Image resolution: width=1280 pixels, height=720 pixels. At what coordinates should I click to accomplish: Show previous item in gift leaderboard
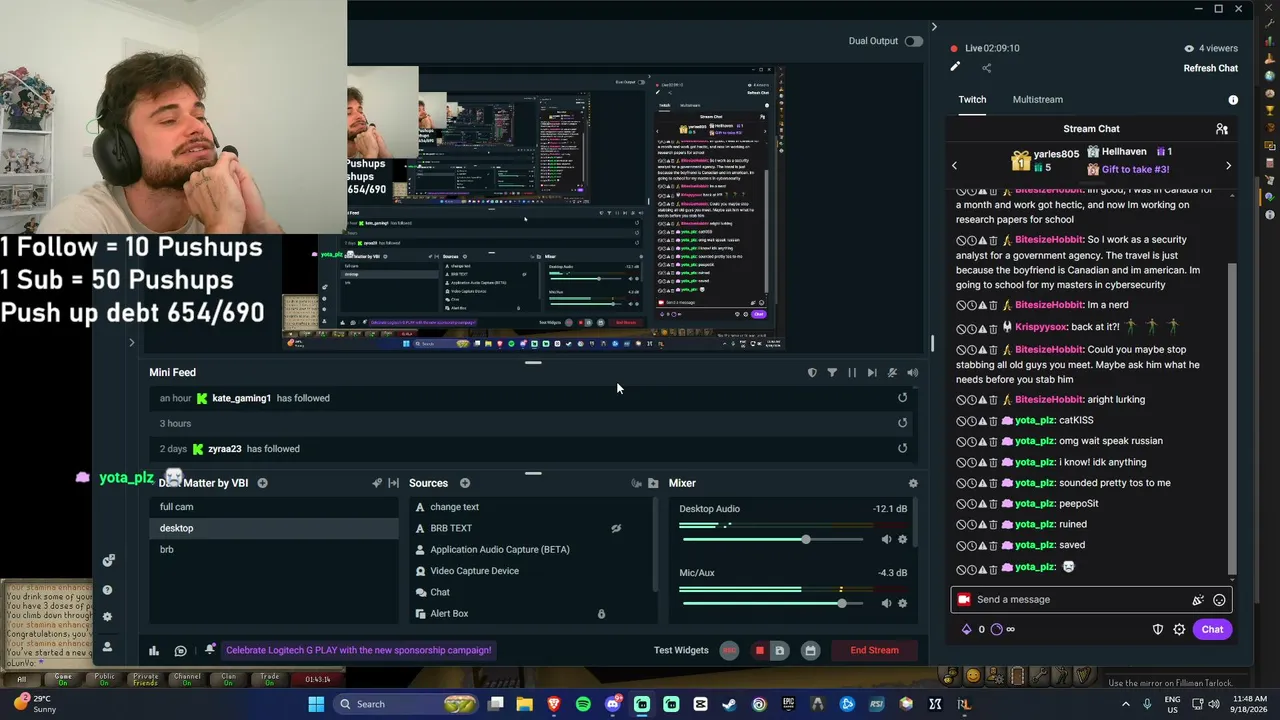pyautogui.click(x=954, y=166)
